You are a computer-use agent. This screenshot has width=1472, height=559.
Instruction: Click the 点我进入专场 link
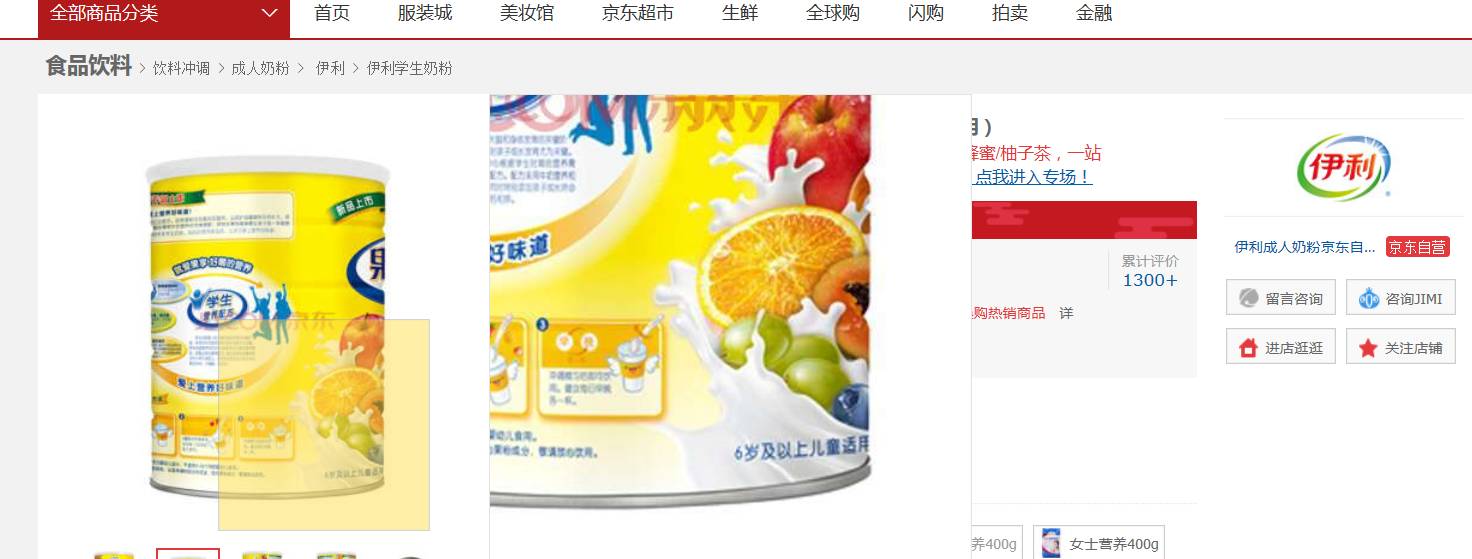[1032, 177]
